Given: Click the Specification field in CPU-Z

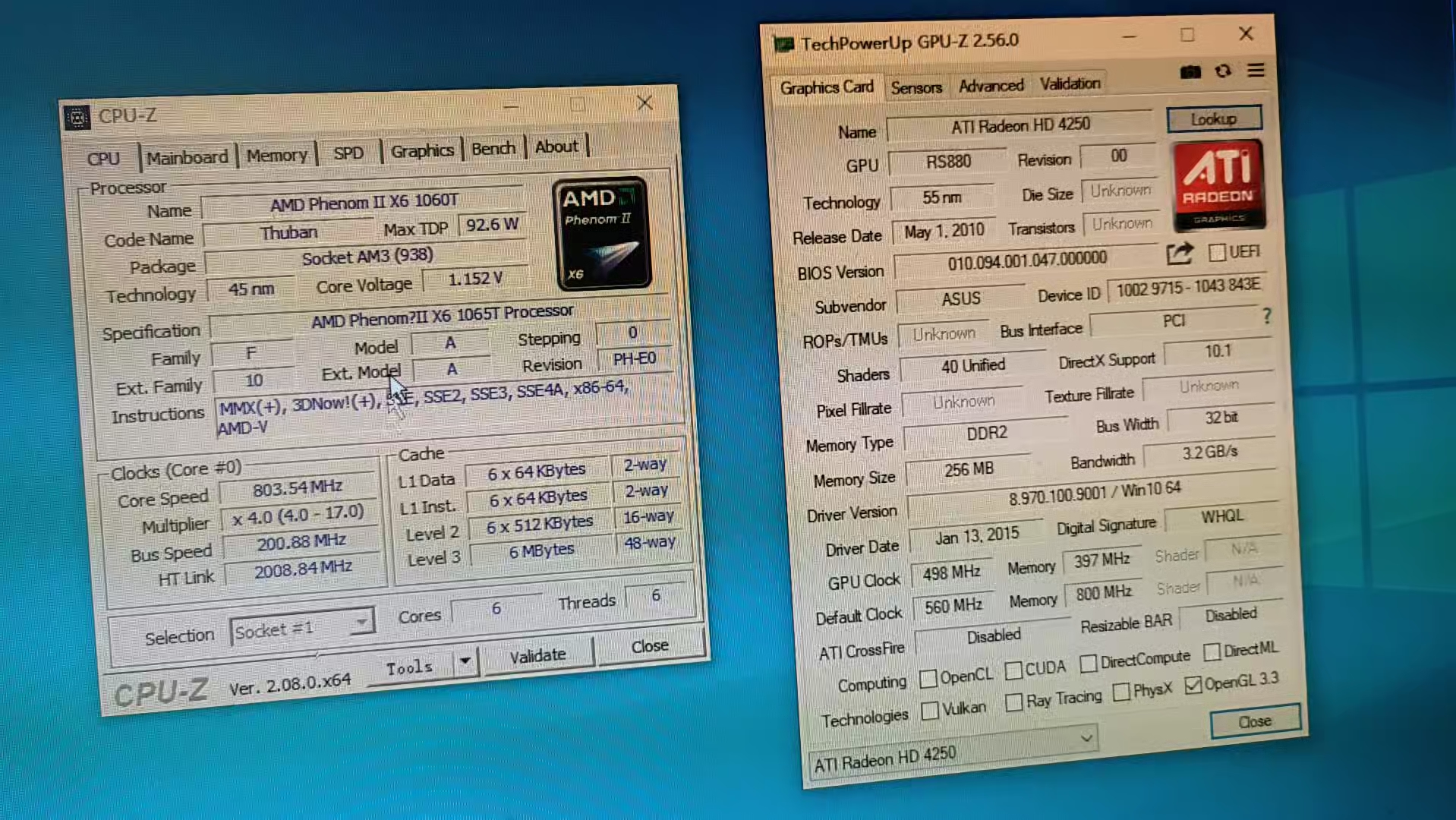Looking at the screenshot, I should (442, 315).
